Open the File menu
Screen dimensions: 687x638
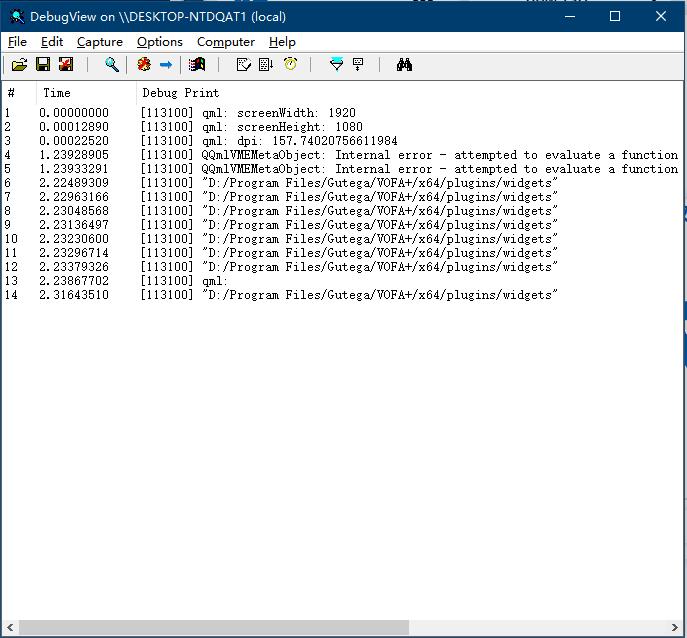(18, 42)
